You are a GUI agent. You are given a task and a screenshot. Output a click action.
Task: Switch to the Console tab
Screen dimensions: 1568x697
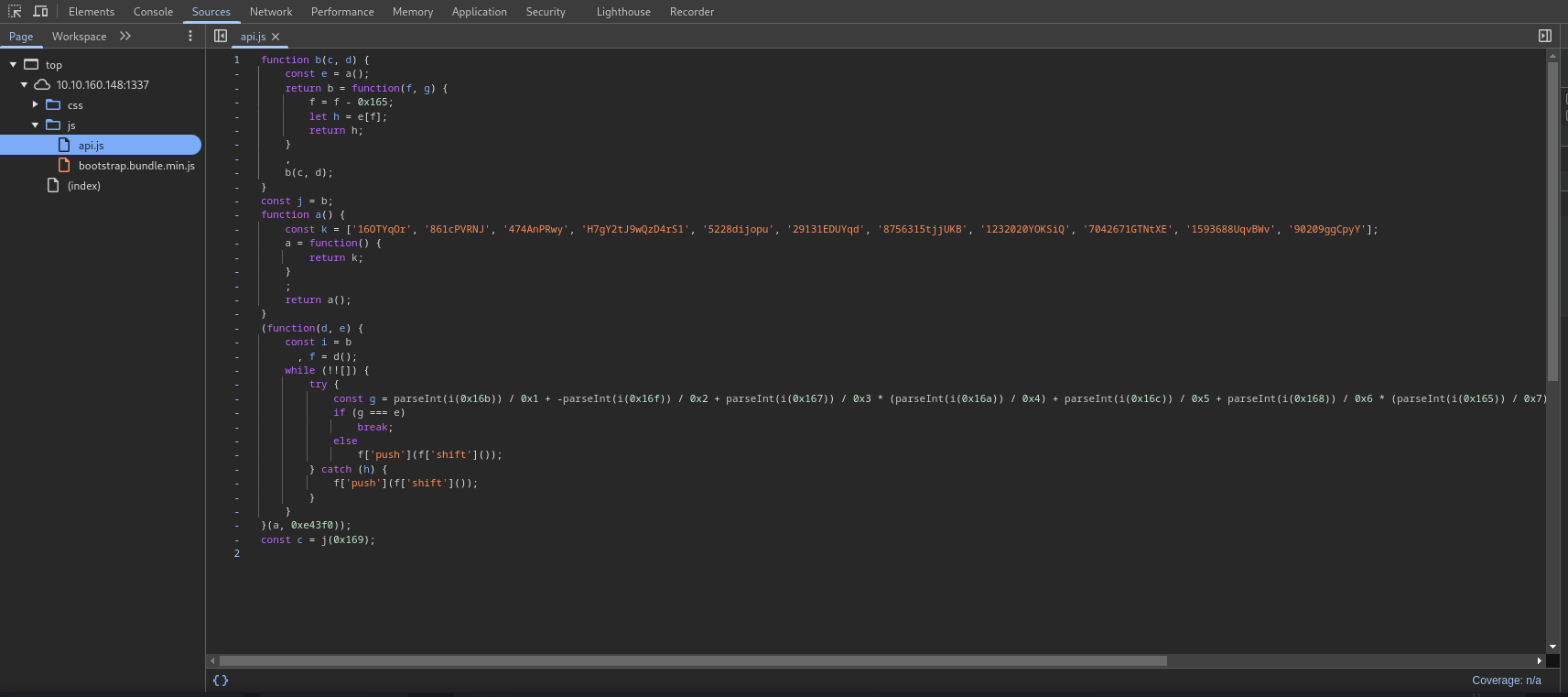[x=153, y=12]
